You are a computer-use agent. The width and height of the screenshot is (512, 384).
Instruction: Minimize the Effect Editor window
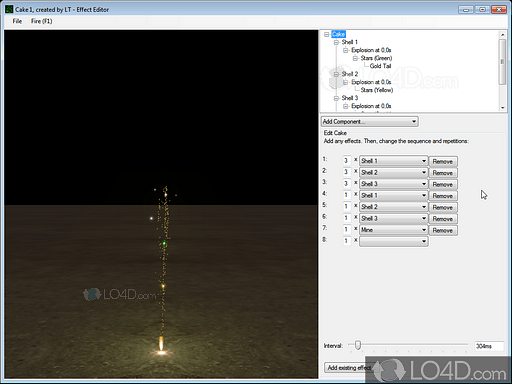466,9
